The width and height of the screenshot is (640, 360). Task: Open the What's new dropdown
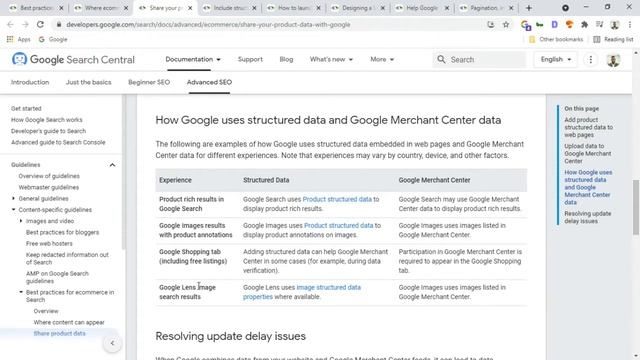[x=331, y=60]
